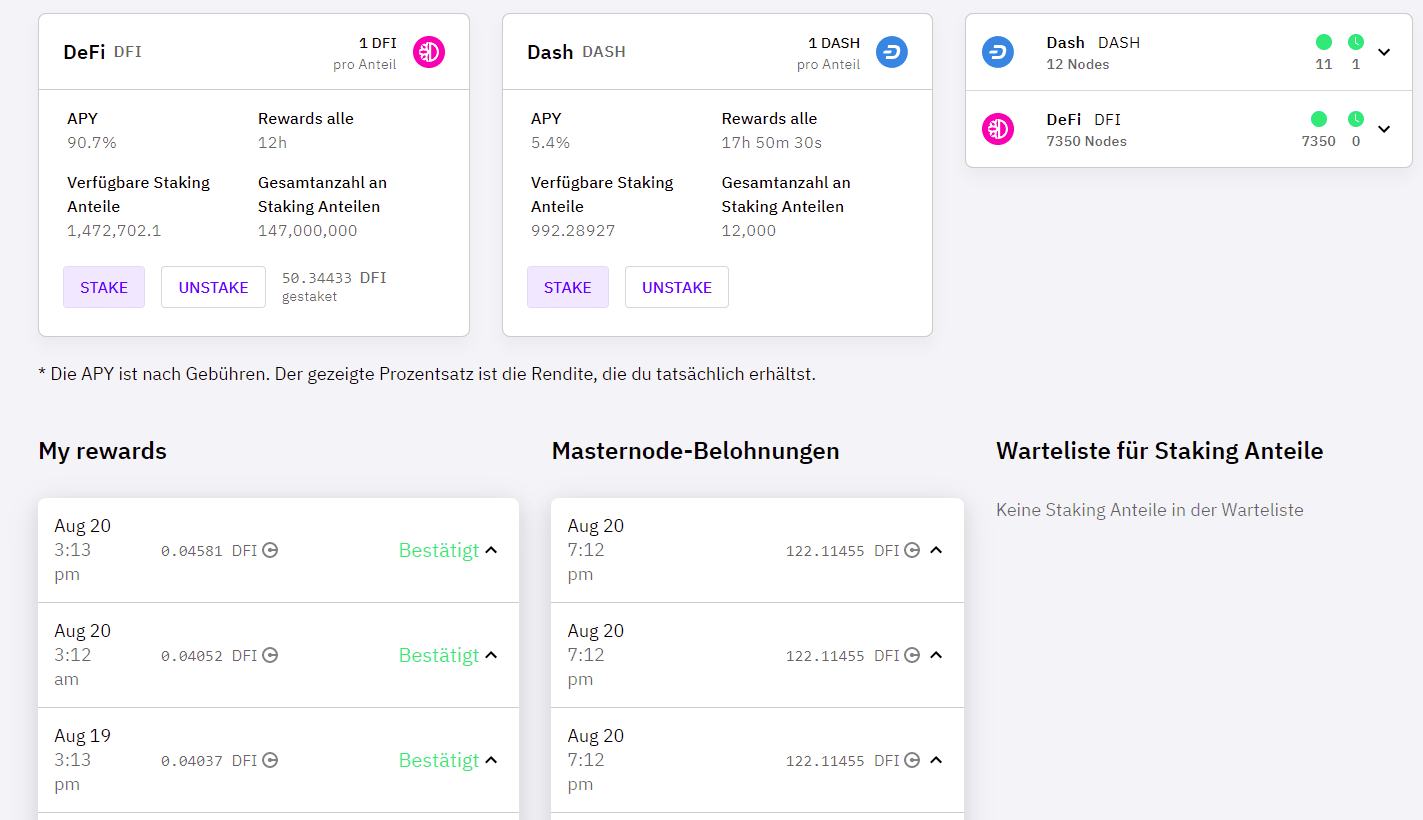Click the total DeFi shares value 147,000,000
Image resolution: width=1423 pixels, height=820 pixels.
point(308,231)
